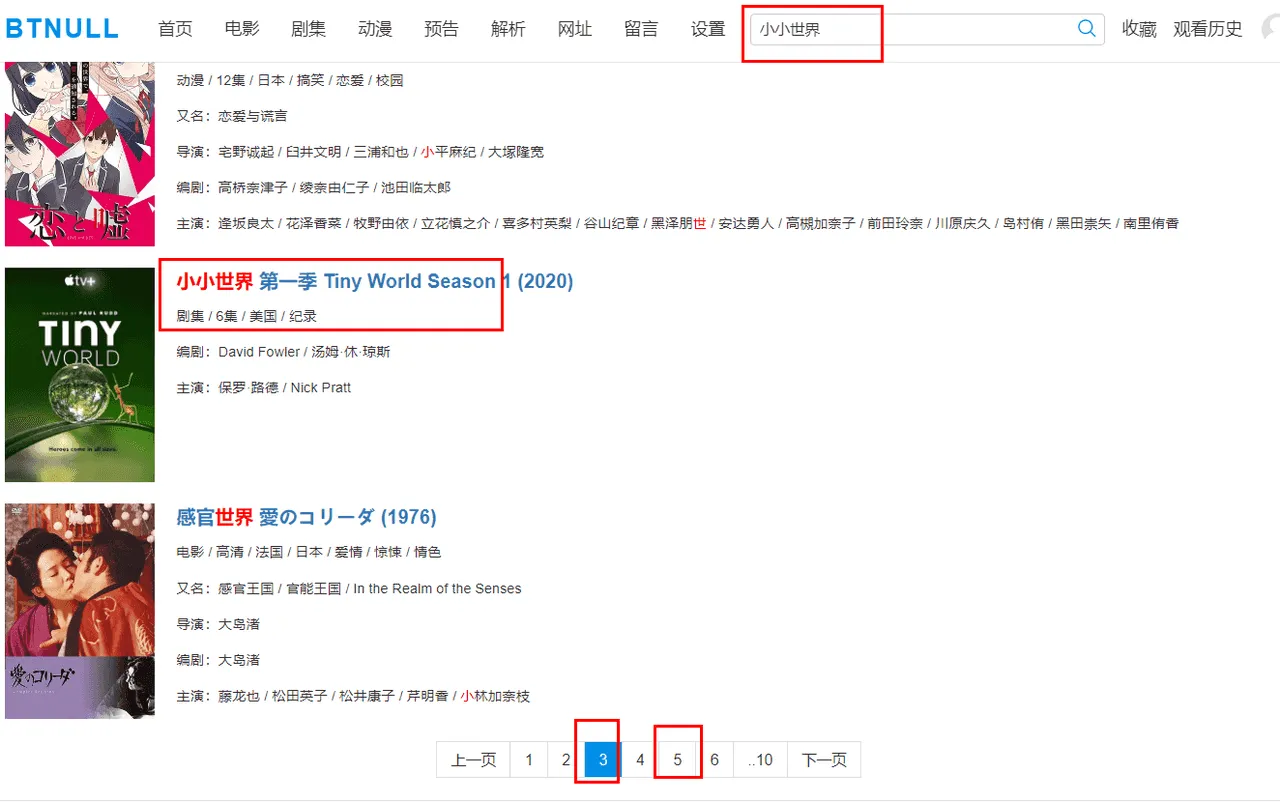Screen dimensions: 1280x802
Task: Visit the 留言 page
Action: (641, 29)
